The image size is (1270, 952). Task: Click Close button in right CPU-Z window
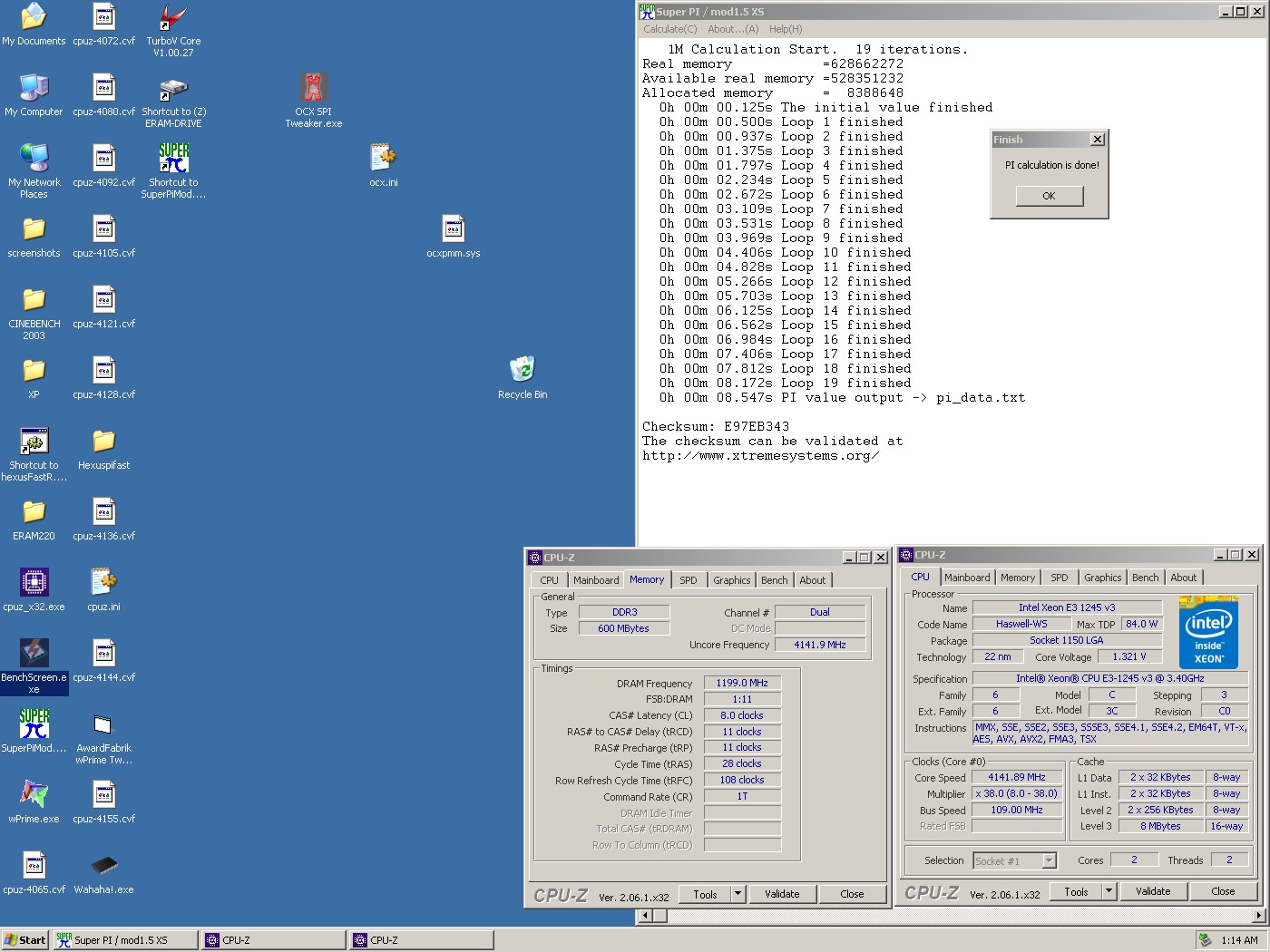[x=1223, y=891]
